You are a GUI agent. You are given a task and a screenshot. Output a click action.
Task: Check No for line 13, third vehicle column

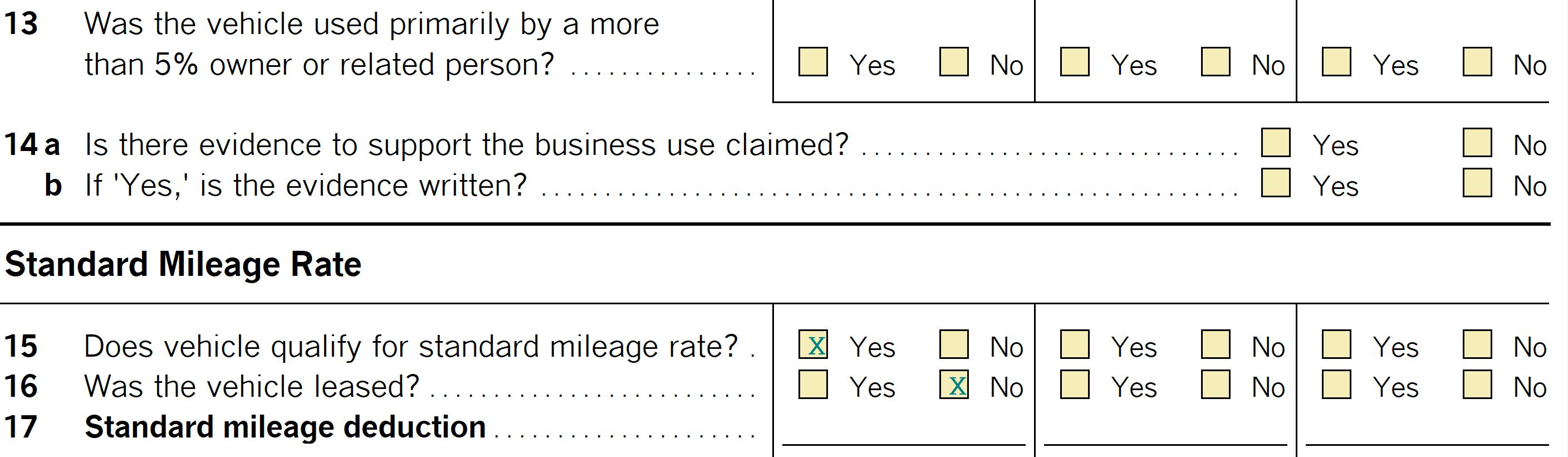coord(1477,62)
